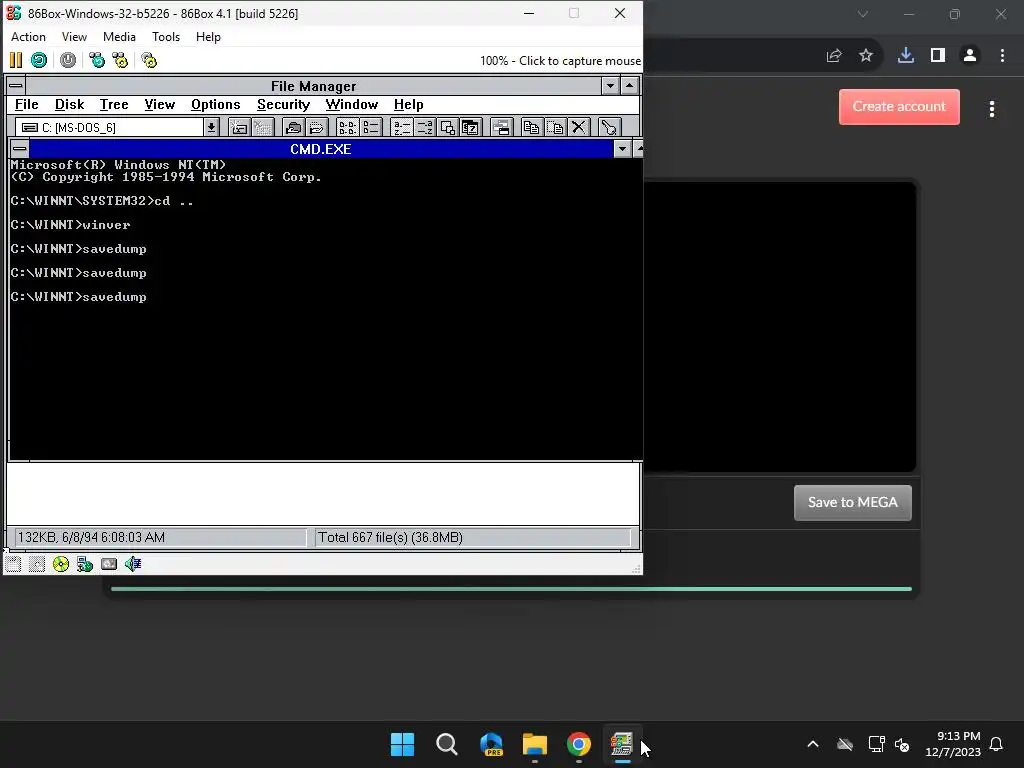
Task: Sort files by date icon
Action: tap(470, 127)
